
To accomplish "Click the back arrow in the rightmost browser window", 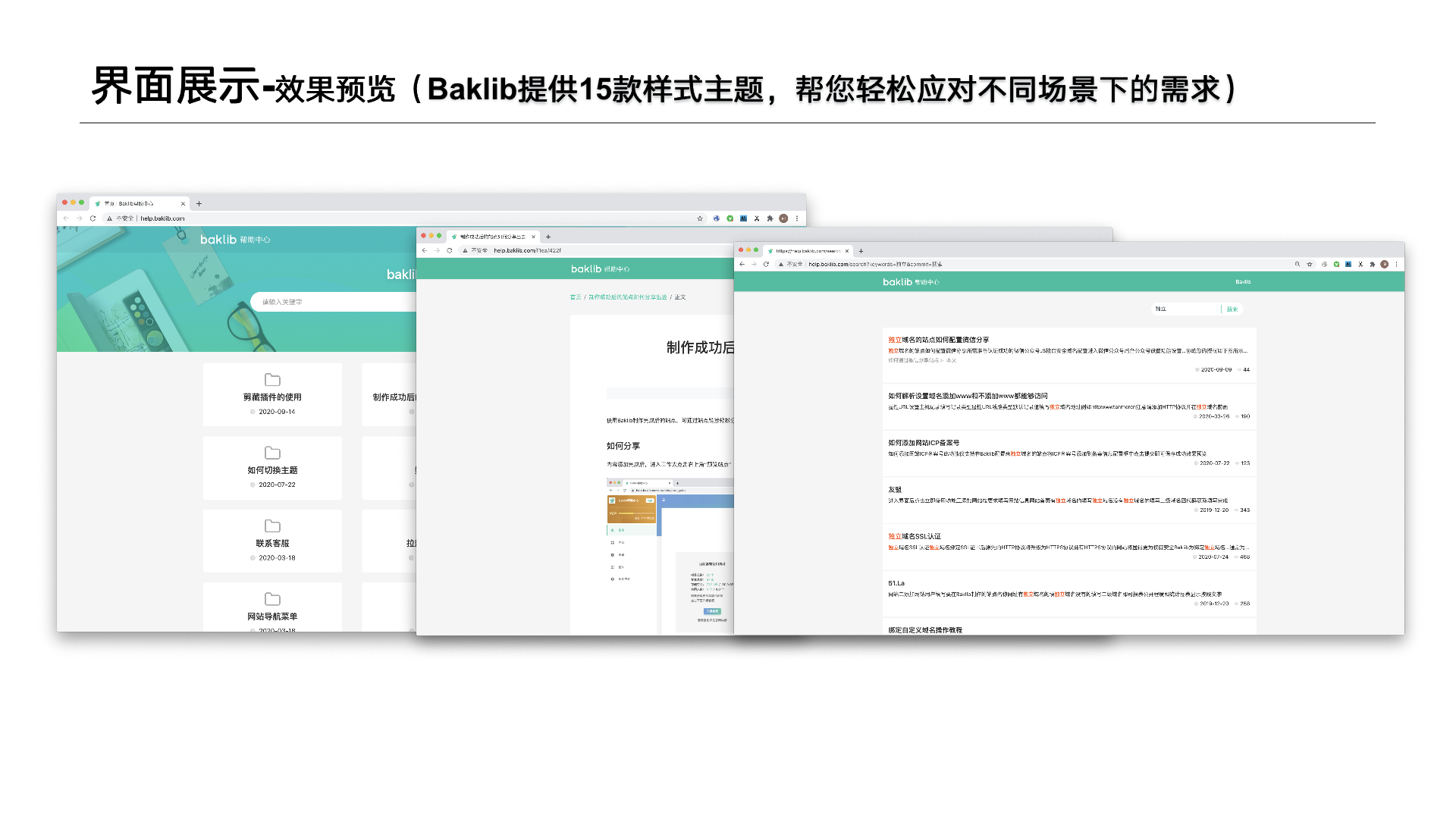I will (x=742, y=265).
